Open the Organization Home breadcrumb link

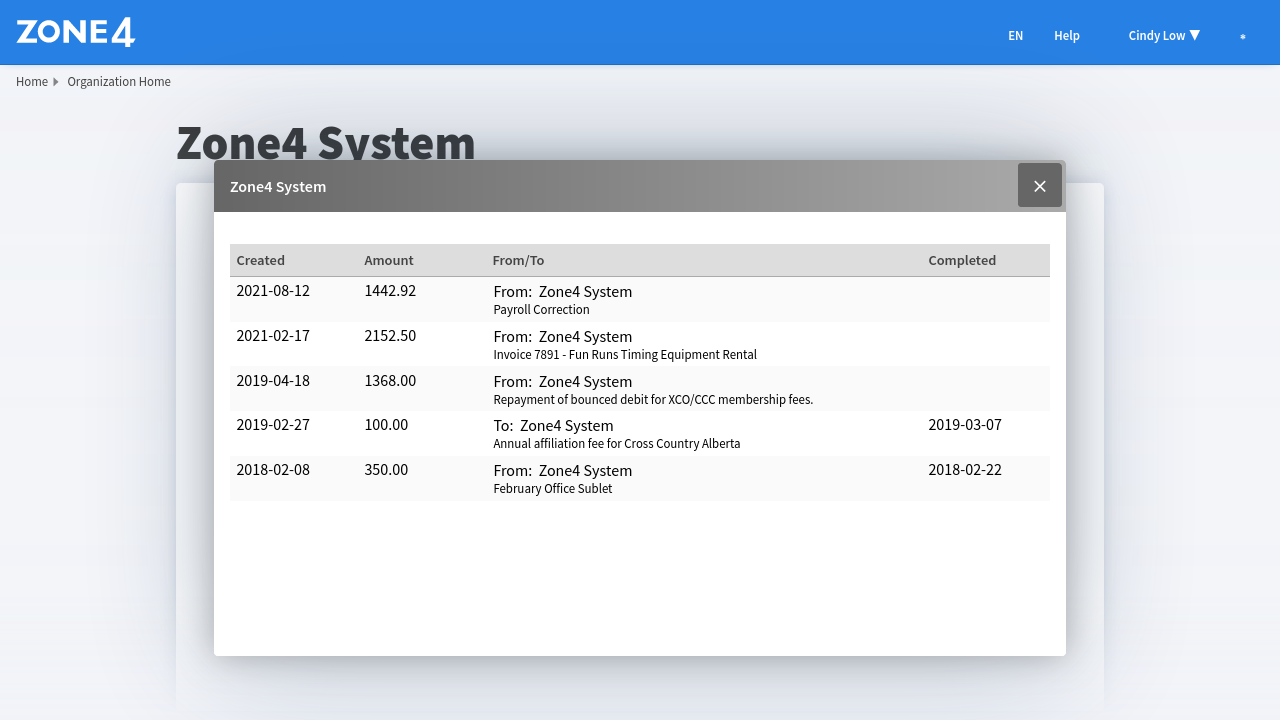click(119, 82)
